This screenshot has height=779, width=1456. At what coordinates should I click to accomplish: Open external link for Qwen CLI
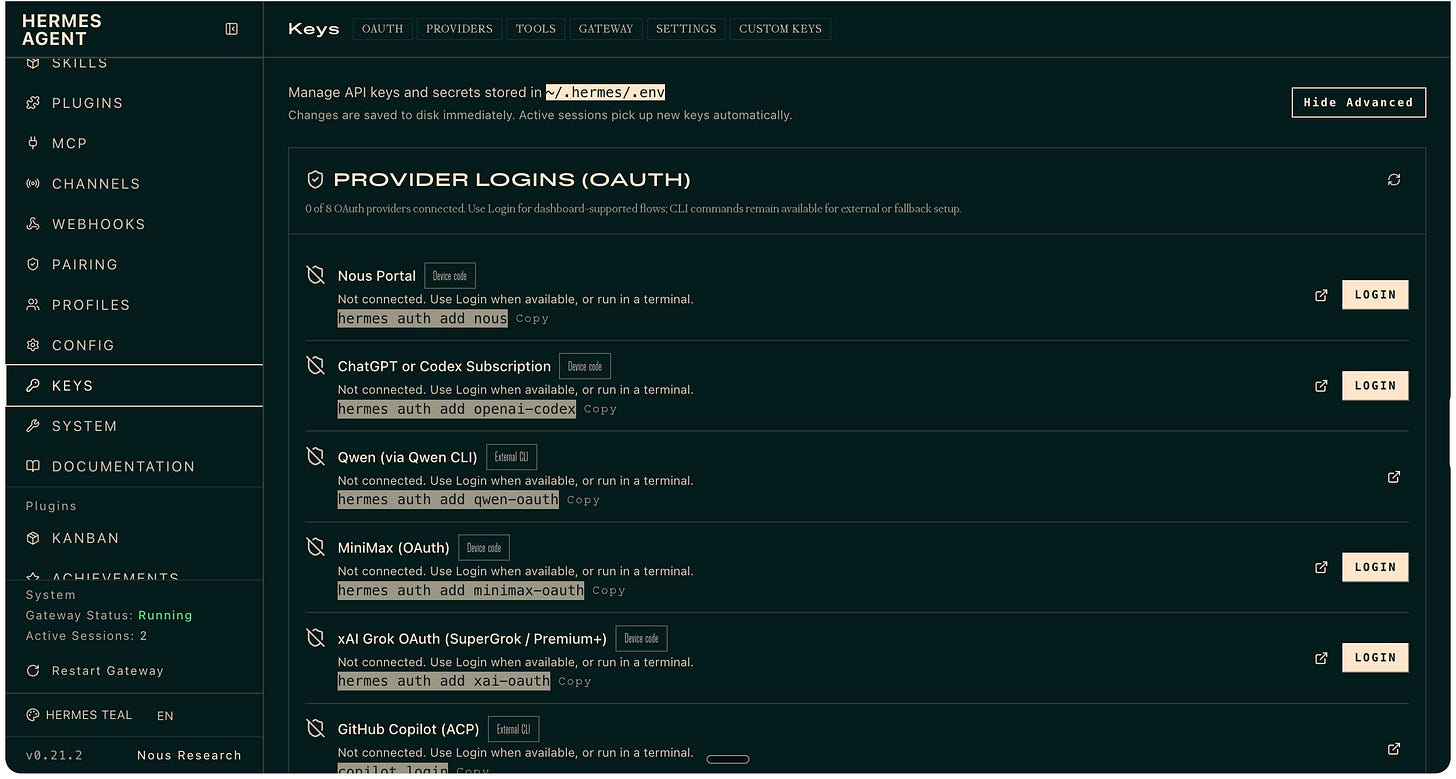click(1394, 477)
